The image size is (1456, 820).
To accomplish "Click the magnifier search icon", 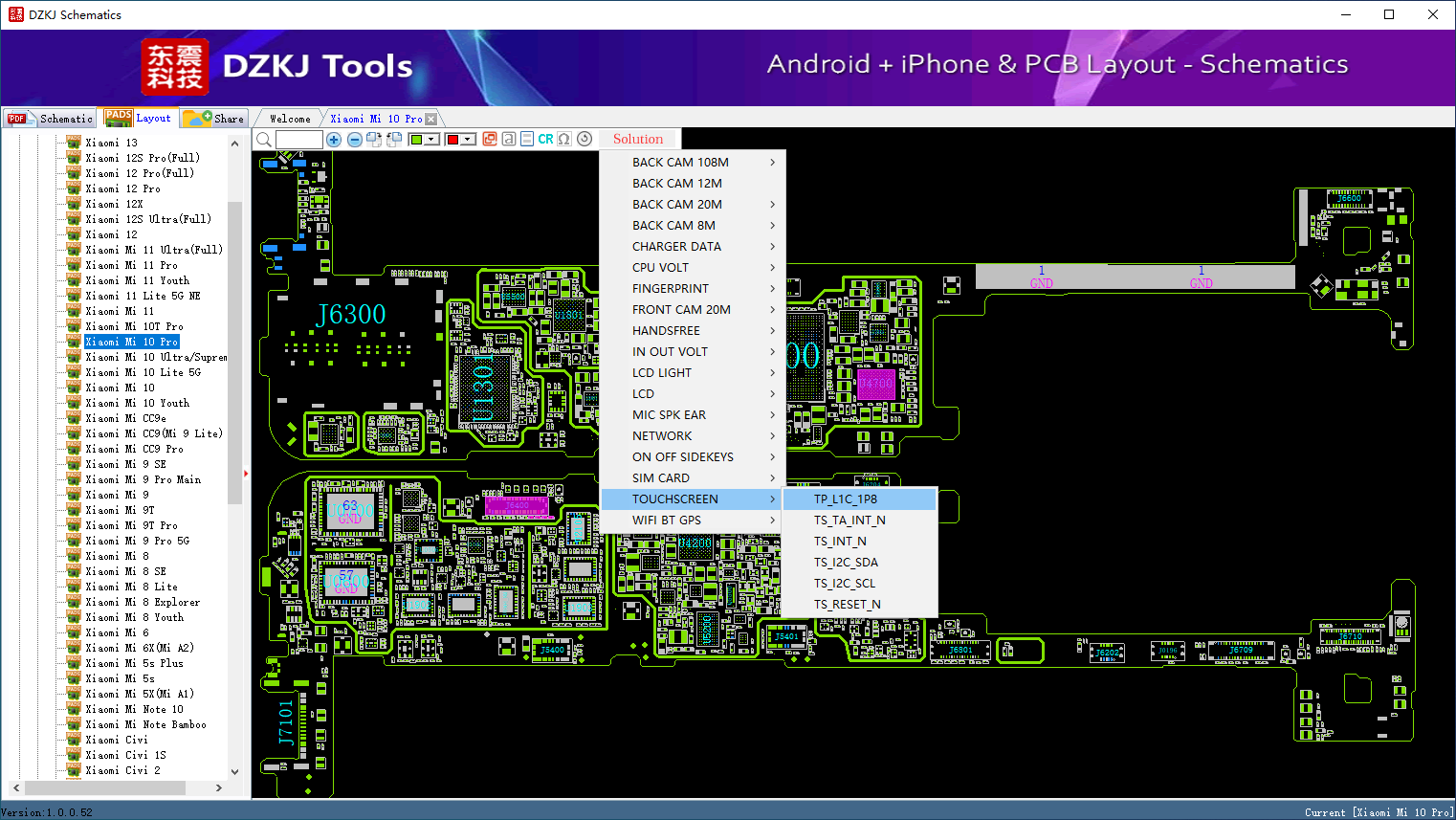I will pos(264,140).
